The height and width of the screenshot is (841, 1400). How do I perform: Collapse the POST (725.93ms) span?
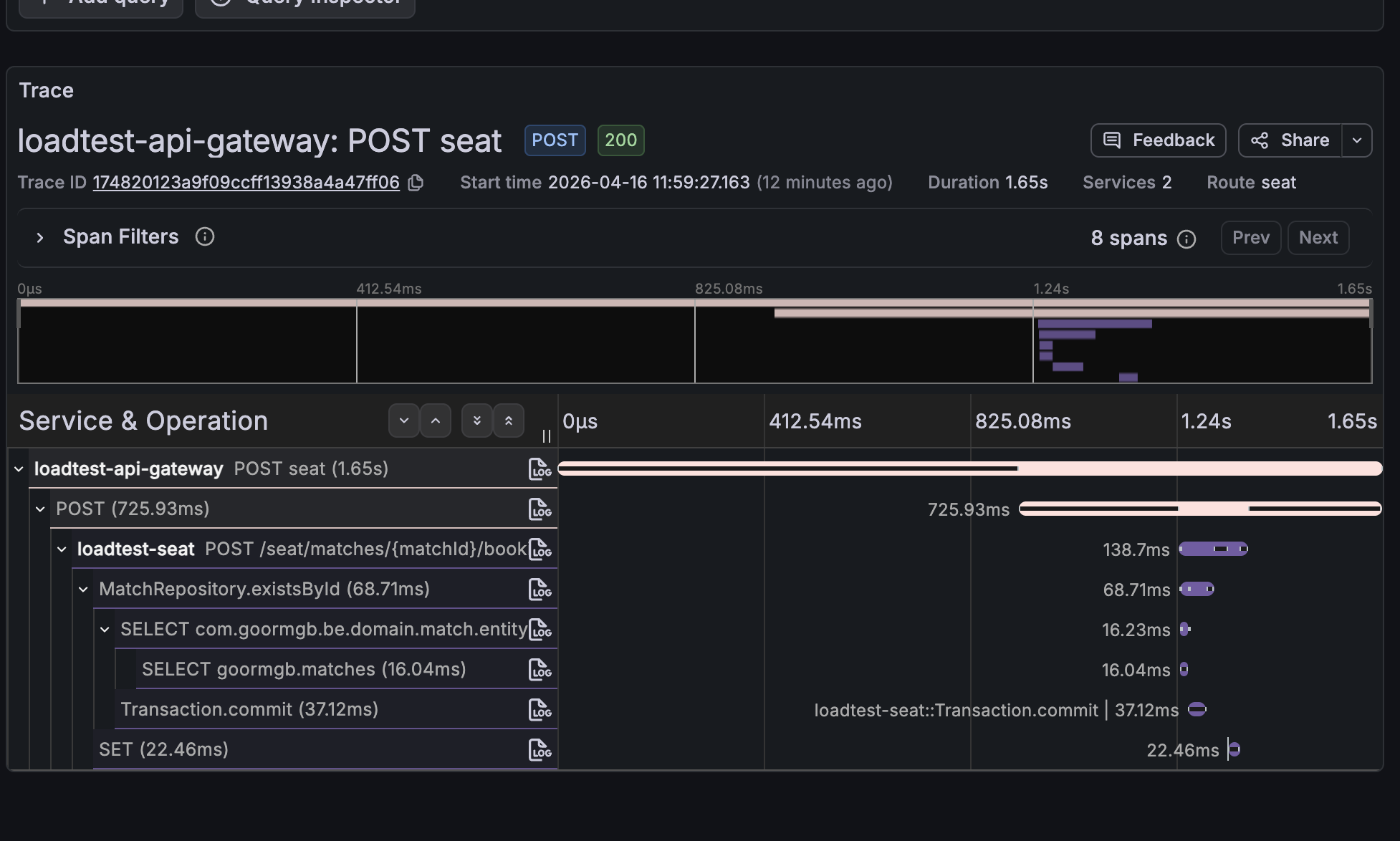tap(40, 509)
